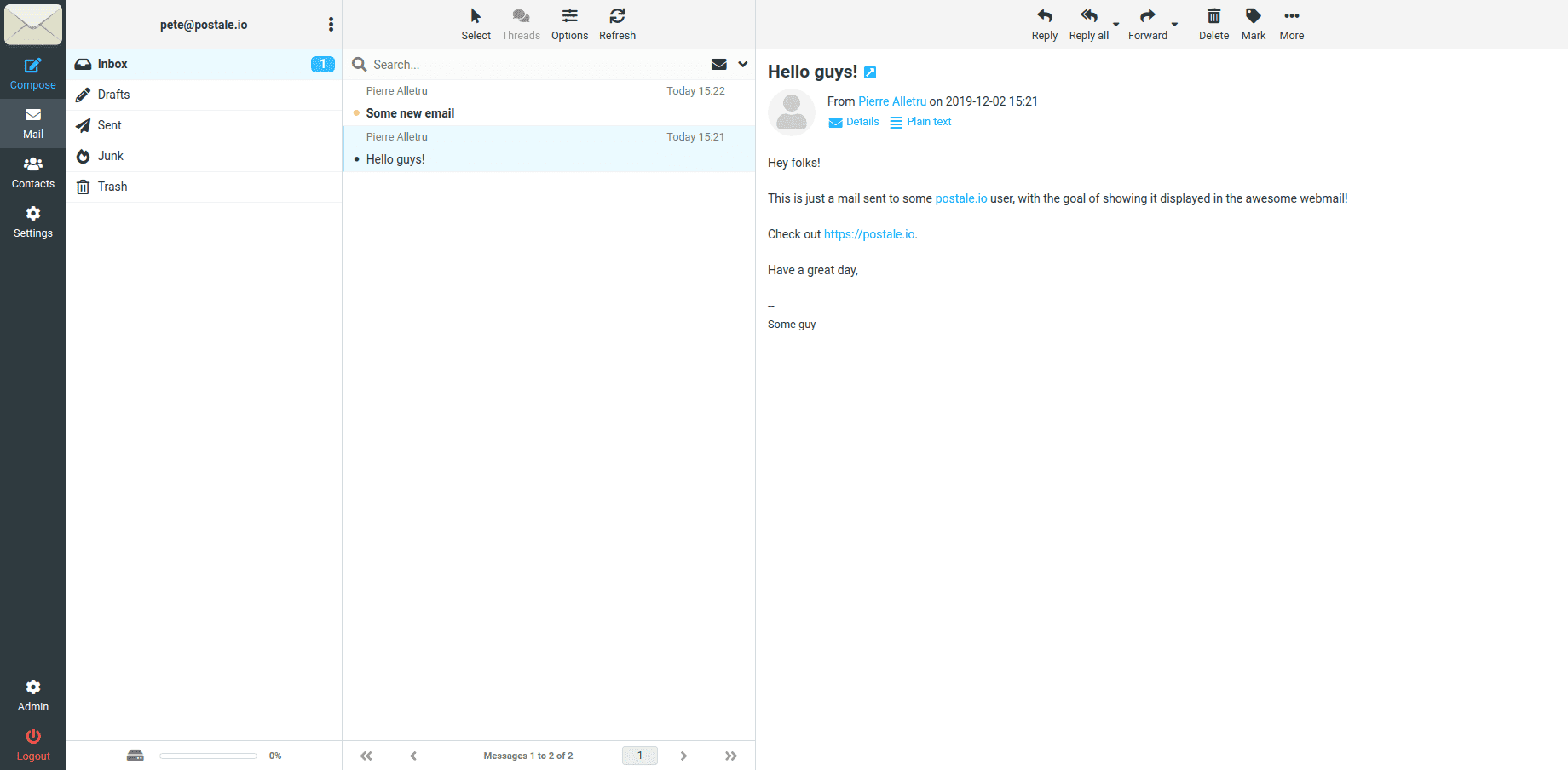1568x770 pixels.
Task: Click the mailbox quota progress bar
Action: click(207, 756)
